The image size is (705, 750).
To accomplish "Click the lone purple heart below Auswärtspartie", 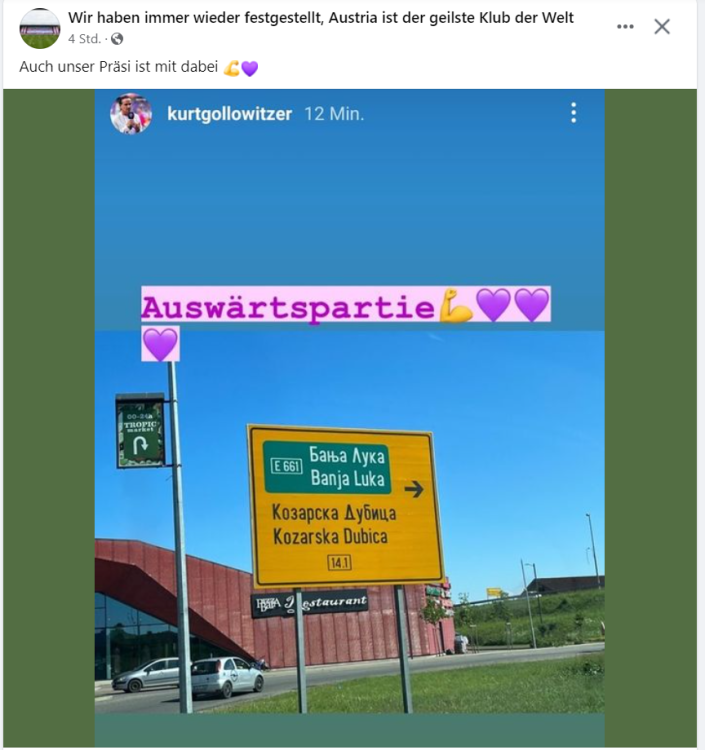I will 160,344.
